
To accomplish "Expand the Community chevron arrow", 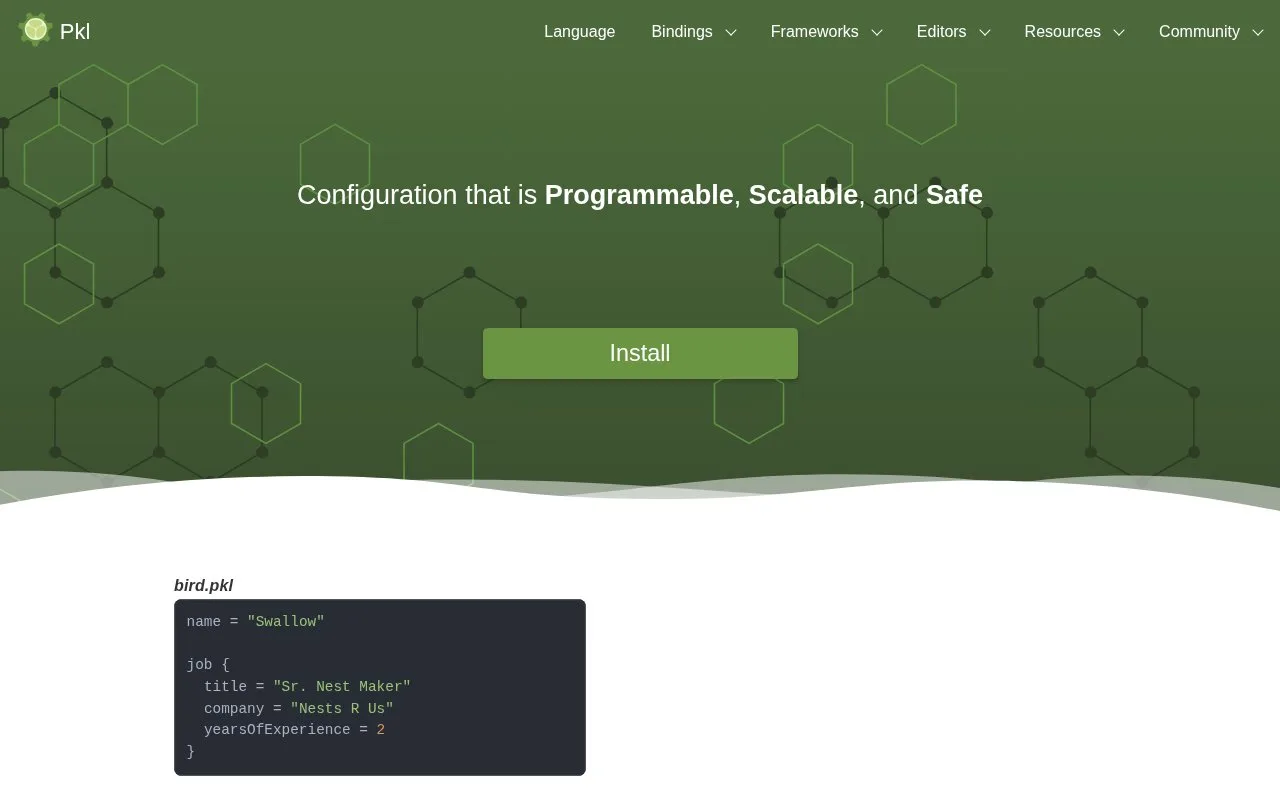I will [x=1258, y=32].
